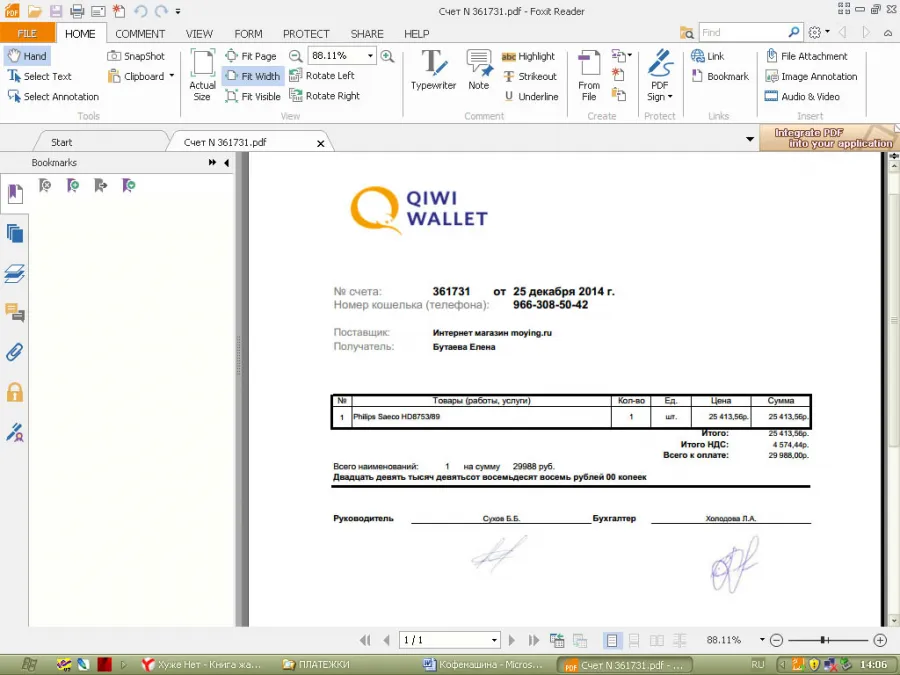Go to the previous page
Viewport: 900px width, 675px height.
coord(386,639)
